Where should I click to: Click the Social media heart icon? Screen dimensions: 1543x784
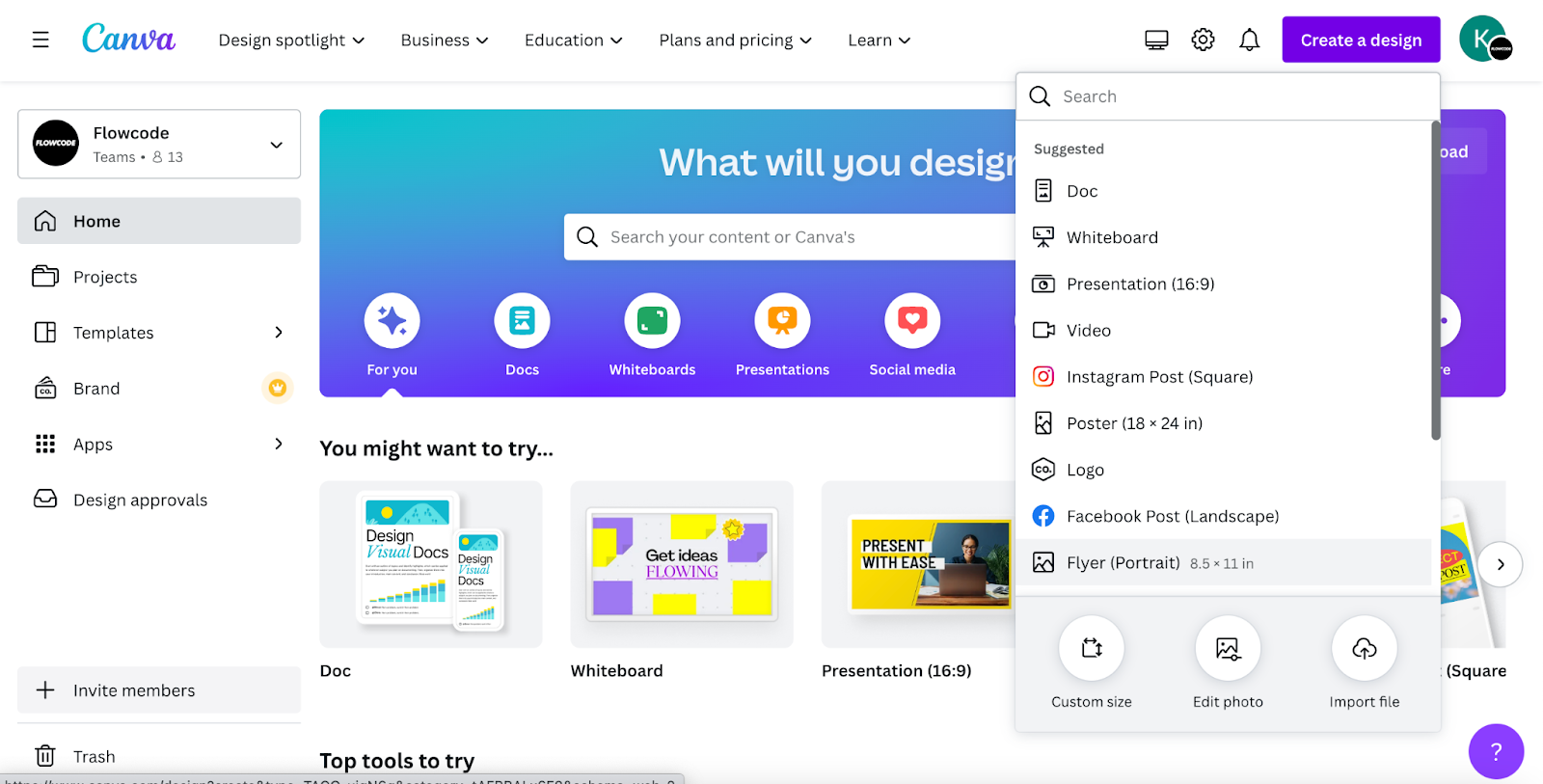coord(912,320)
